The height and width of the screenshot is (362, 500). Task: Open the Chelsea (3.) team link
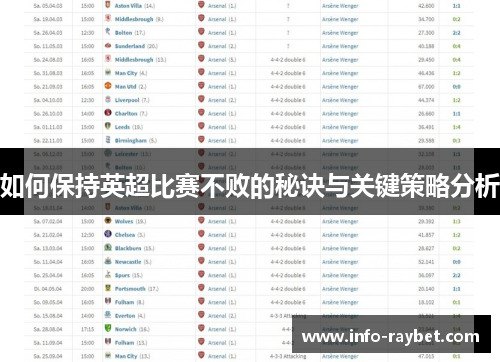pyautogui.click(x=125, y=235)
